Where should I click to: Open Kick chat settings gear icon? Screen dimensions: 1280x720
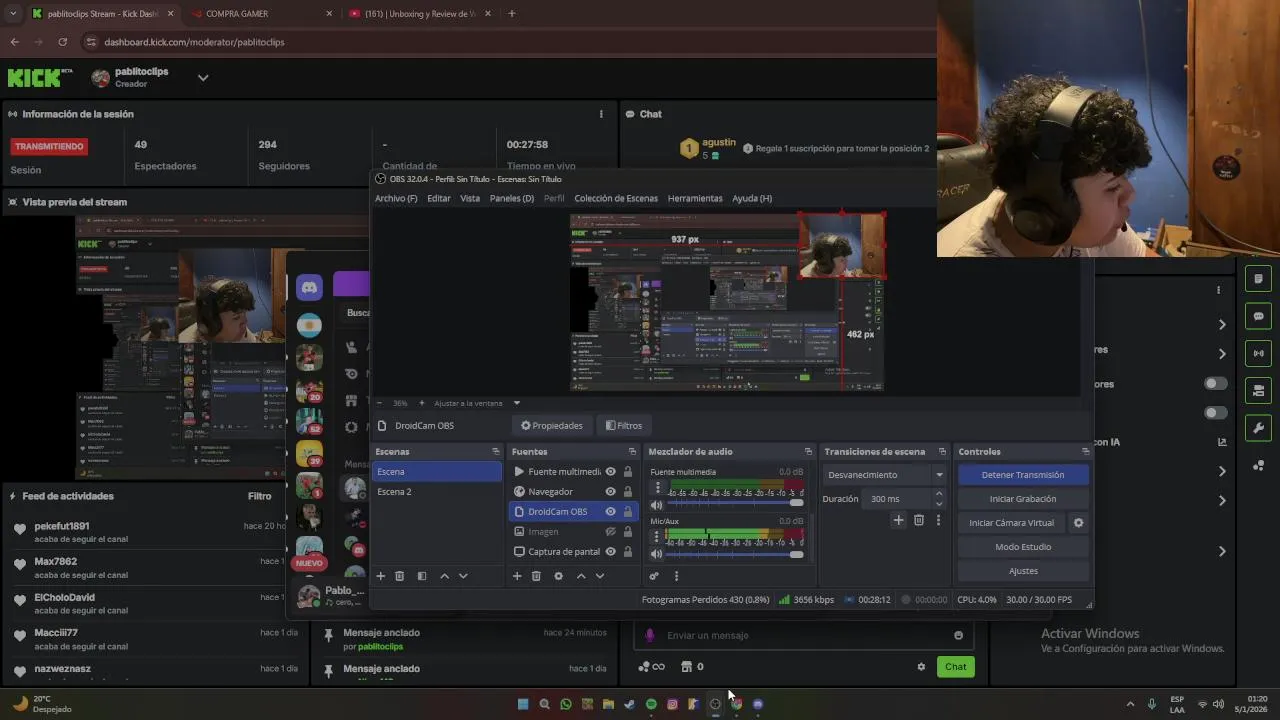[x=921, y=667]
